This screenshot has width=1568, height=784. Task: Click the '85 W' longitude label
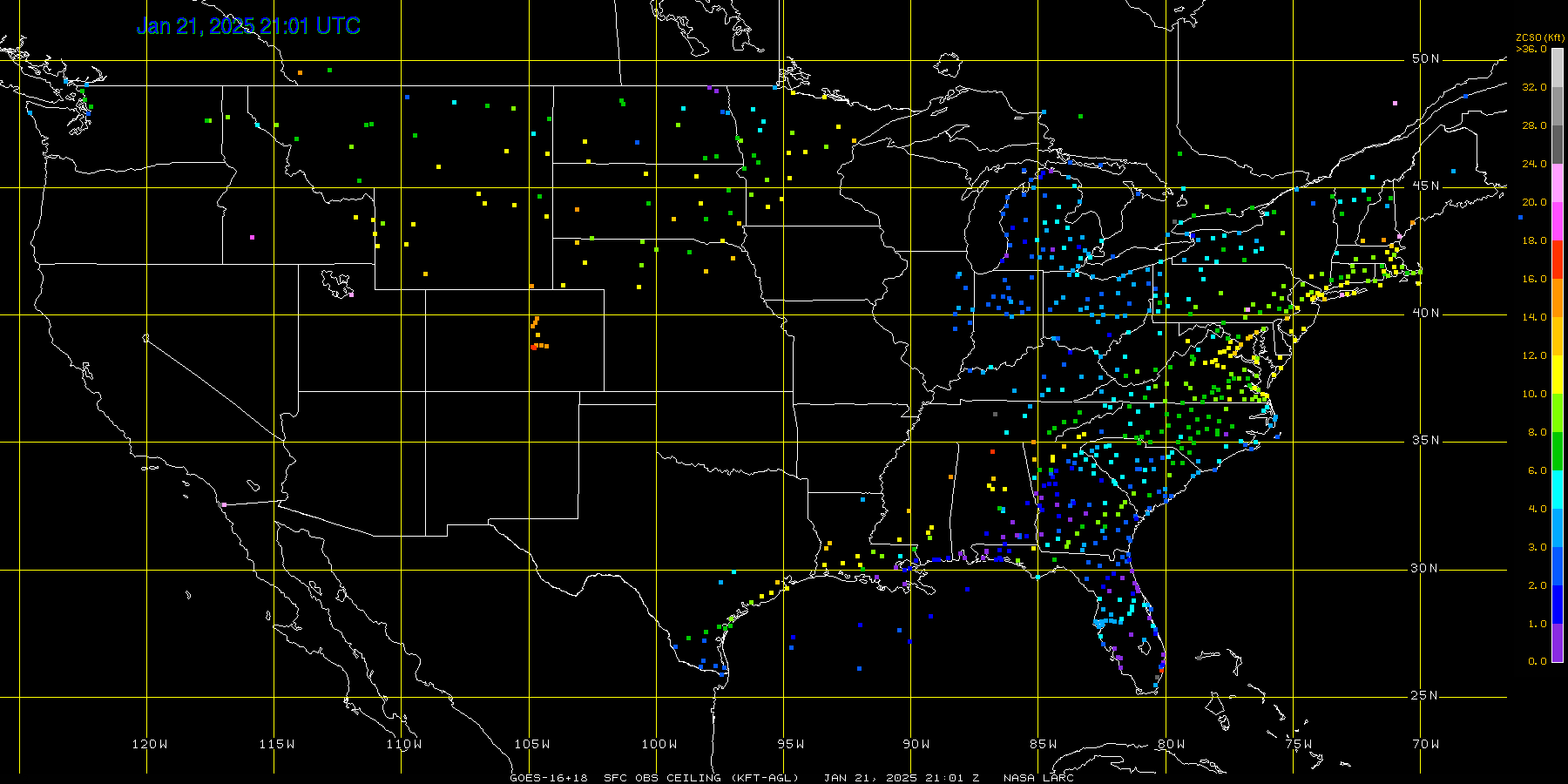pyautogui.click(x=1044, y=744)
